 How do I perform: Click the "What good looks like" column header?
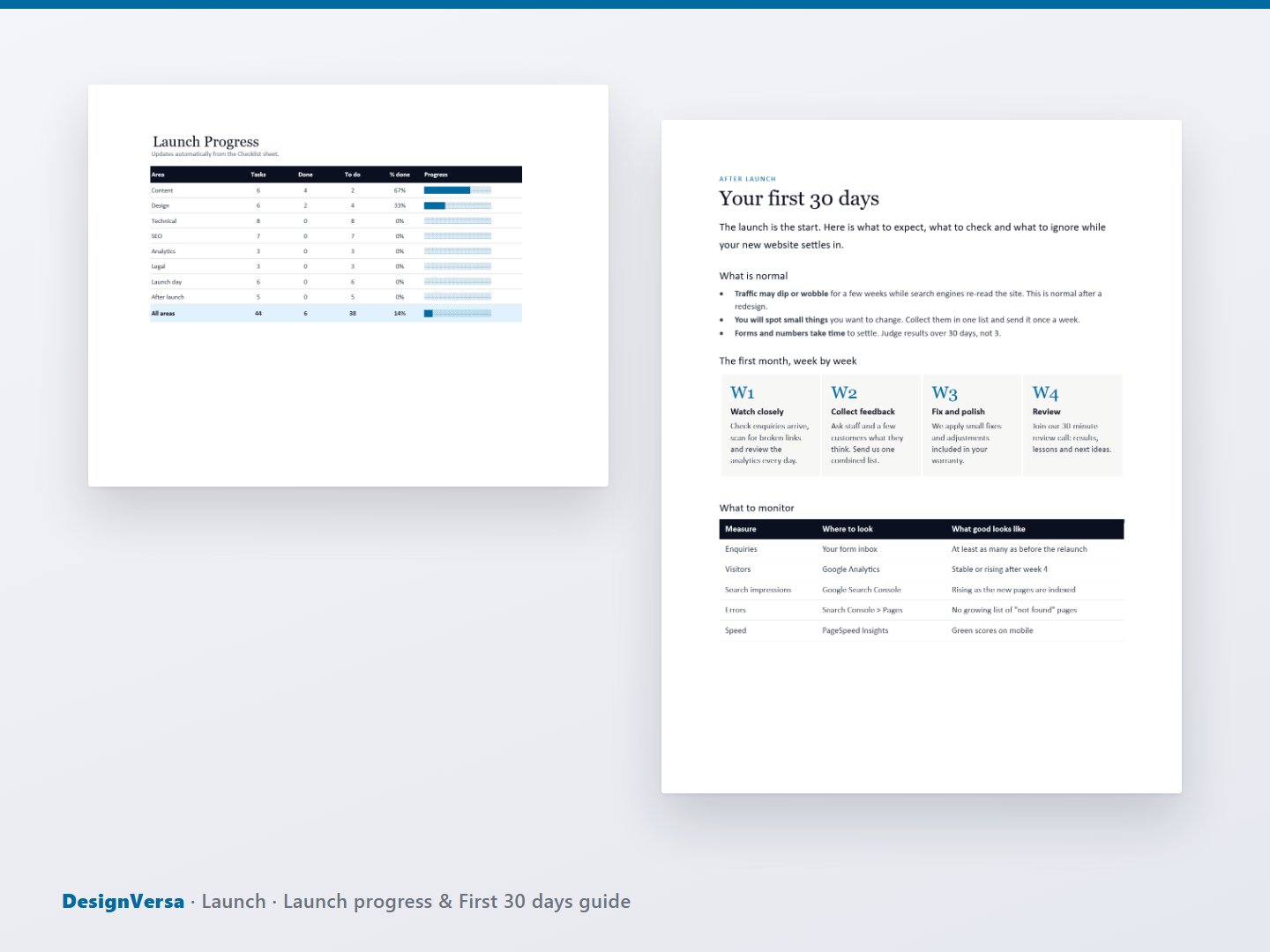point(989,529)
